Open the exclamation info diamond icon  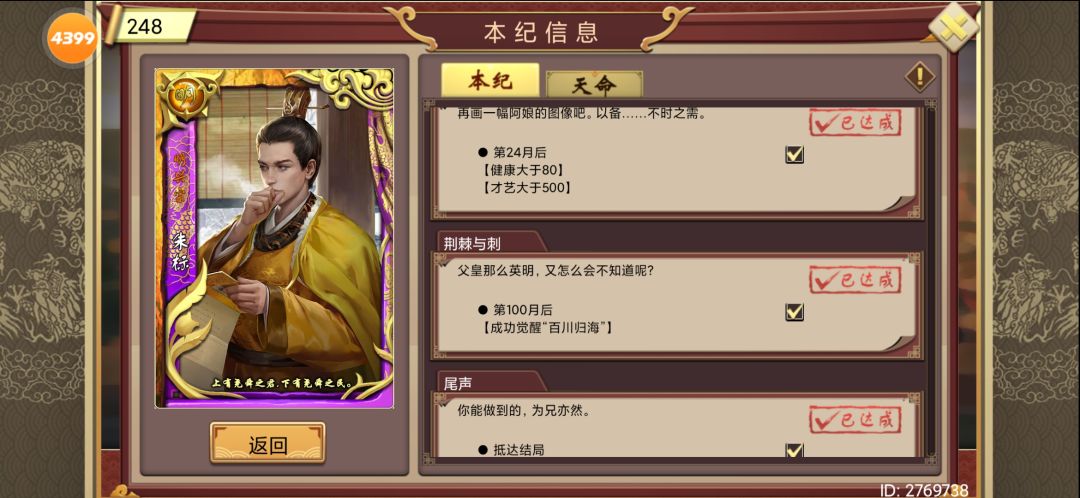[920, 76]
